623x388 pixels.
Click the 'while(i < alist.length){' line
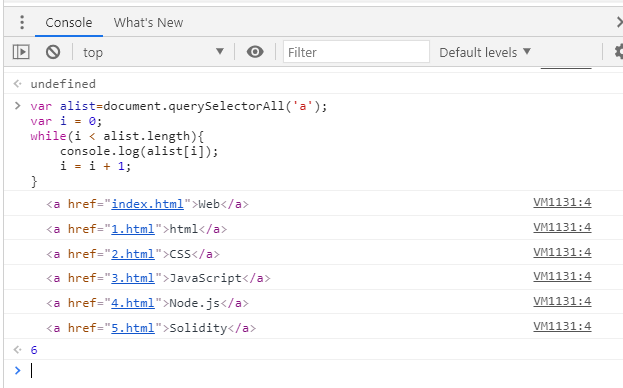tap(117, 136)
